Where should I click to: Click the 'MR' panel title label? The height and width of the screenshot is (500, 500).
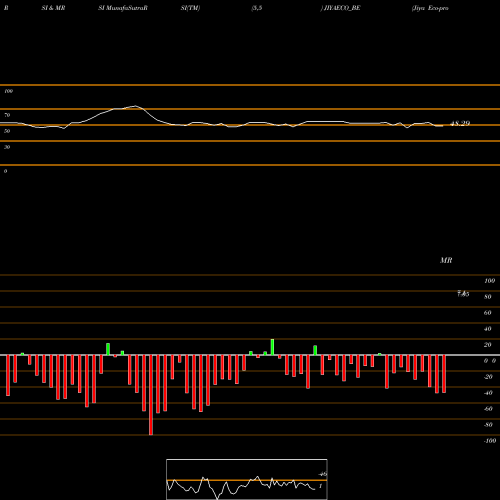[446, 260]
